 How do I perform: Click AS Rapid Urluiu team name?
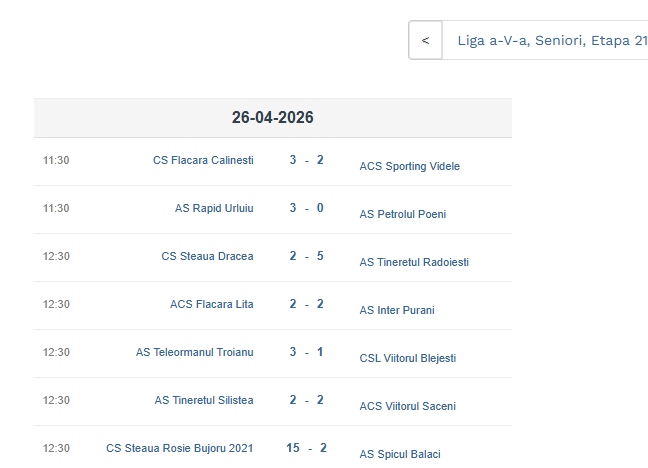coord(214,208)
